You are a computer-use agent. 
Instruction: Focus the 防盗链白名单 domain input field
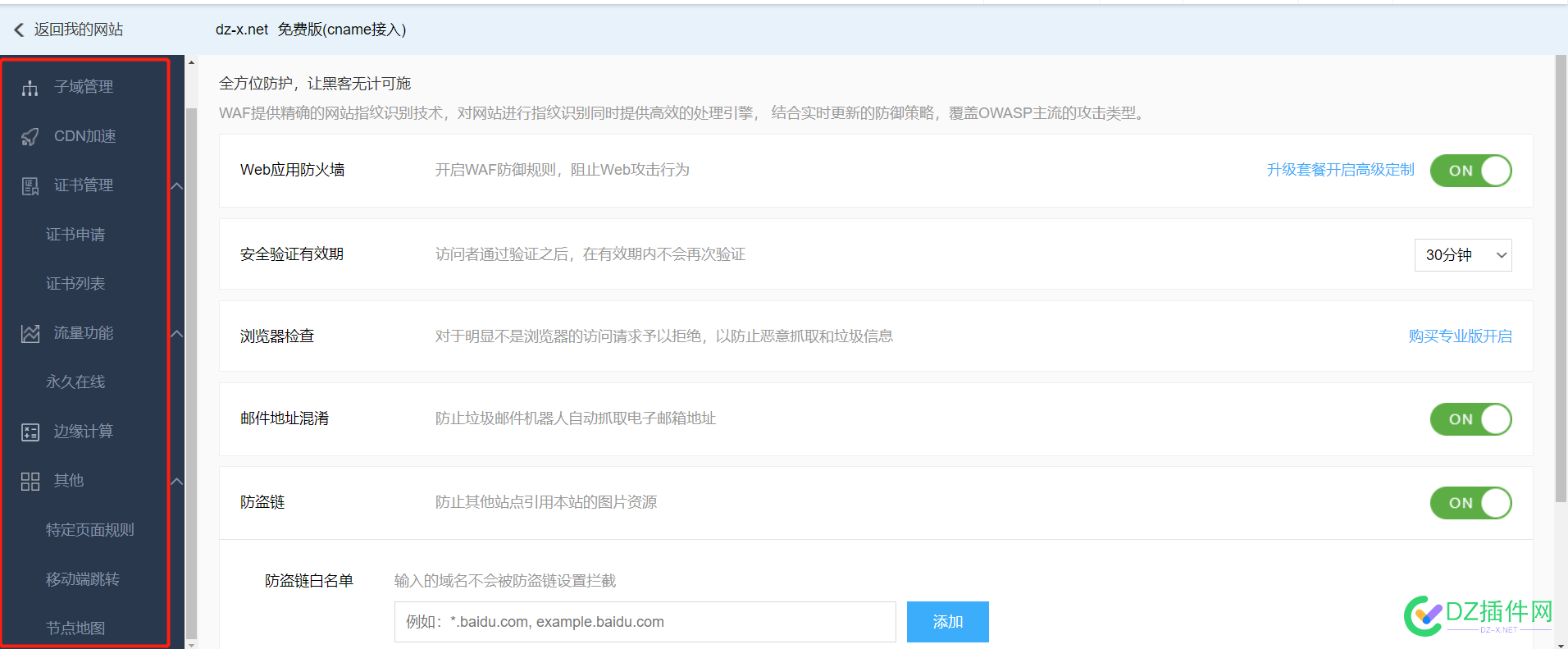[x=645, y=622]
